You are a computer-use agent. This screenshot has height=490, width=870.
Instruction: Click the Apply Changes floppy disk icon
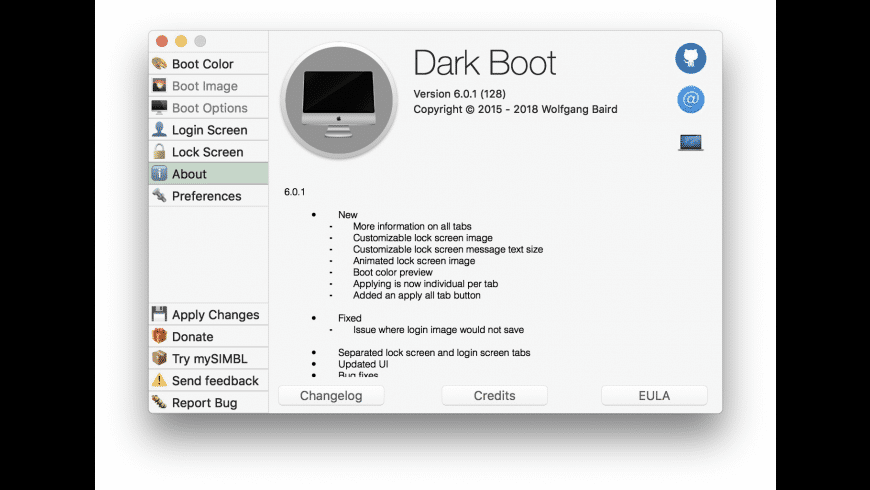[159, 314]
